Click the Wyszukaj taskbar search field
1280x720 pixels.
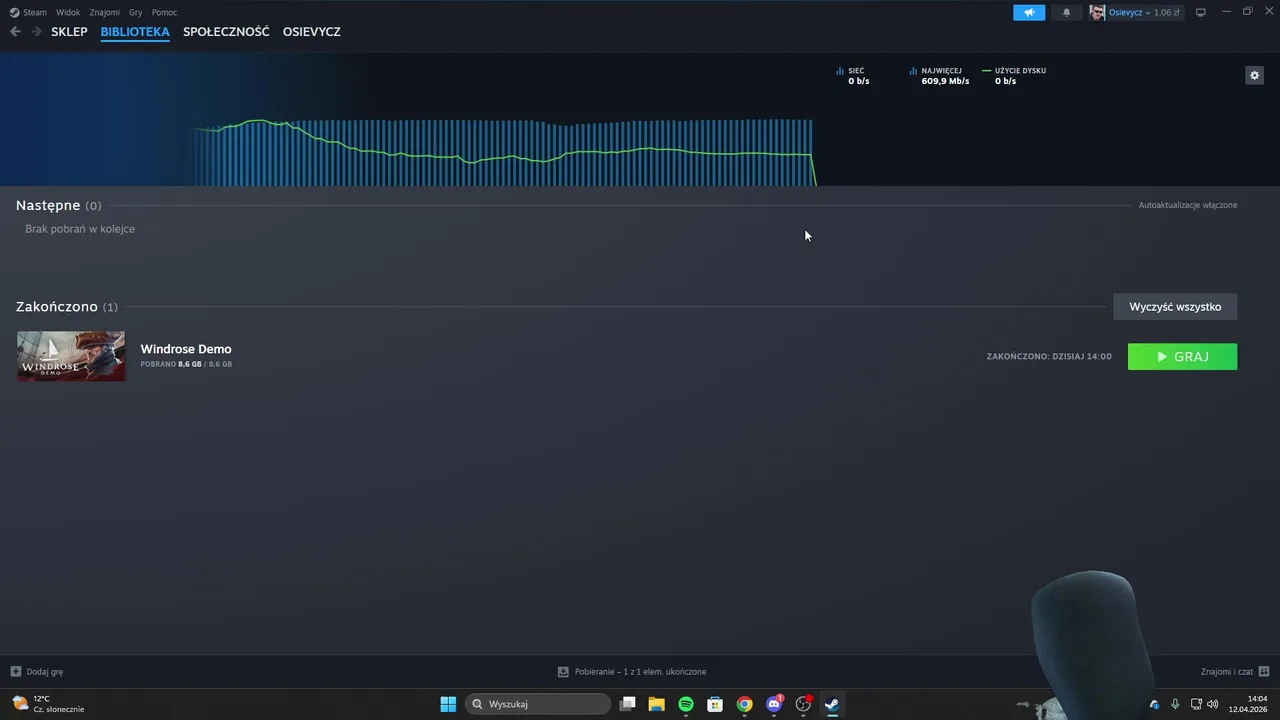[x=538, y=704]
